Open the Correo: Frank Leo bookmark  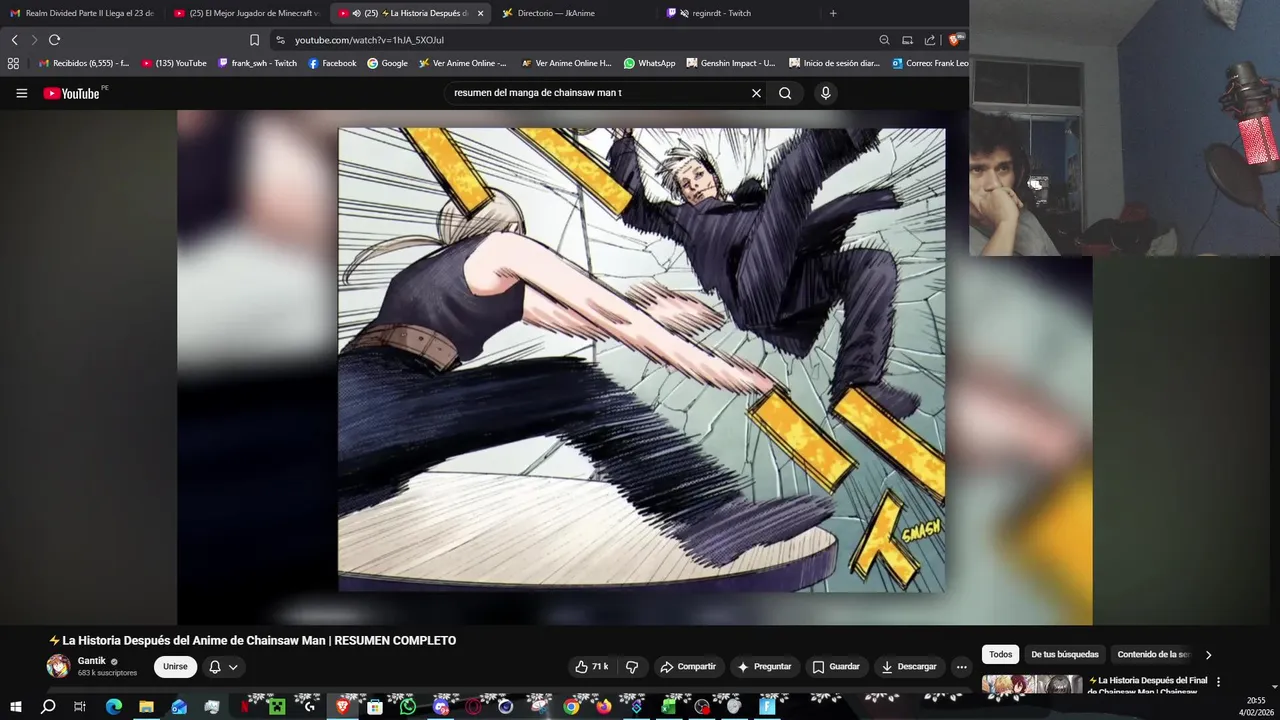pyautogui.click(x=930, y=63)
